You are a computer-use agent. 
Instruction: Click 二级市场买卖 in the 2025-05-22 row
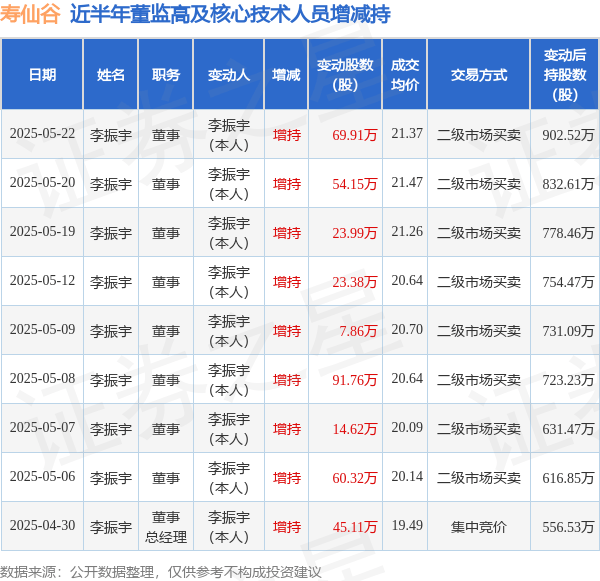(479, 135)
